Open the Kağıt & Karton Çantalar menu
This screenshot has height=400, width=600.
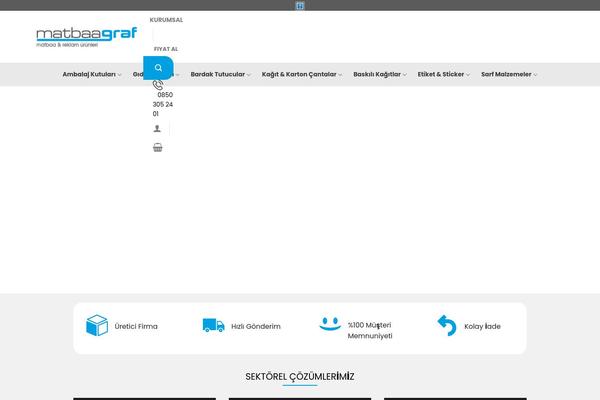pyautogui.click(x=299, y=74)
